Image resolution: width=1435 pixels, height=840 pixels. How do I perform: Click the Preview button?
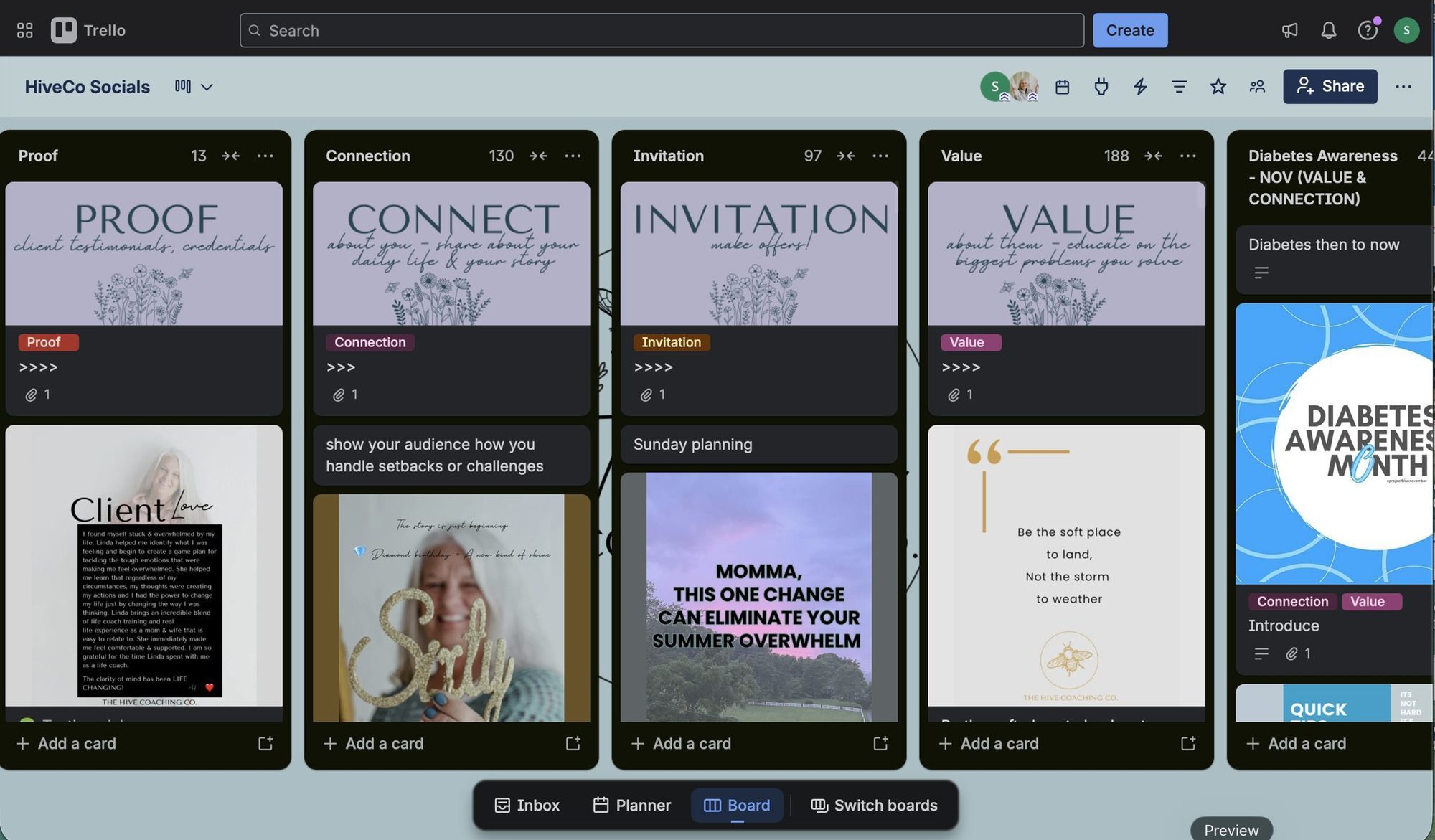(1231, 829)
